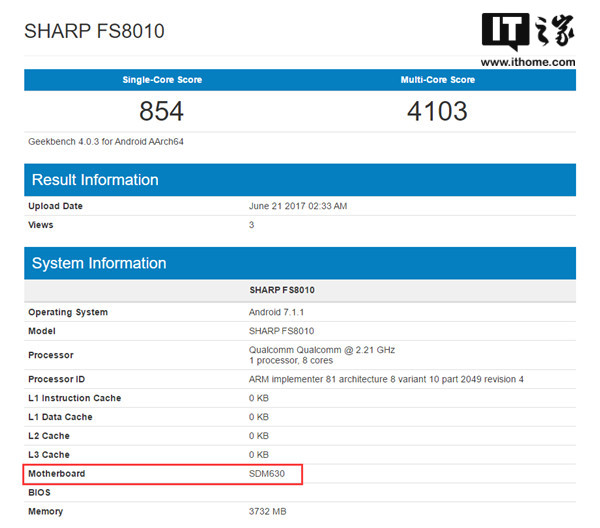
Task: Select the Processor row label
Action: point(51,355)
